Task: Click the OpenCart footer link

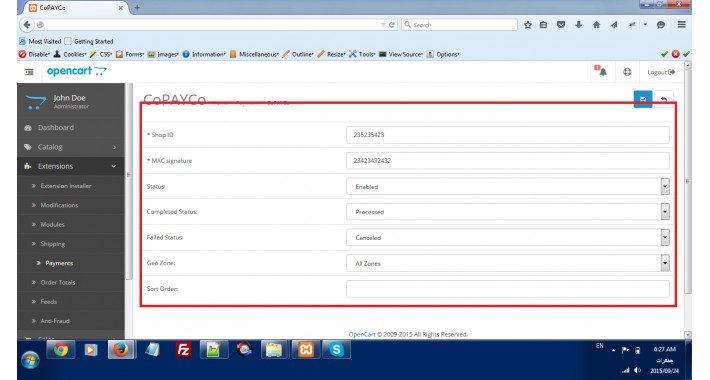Action: click(362, 334)
